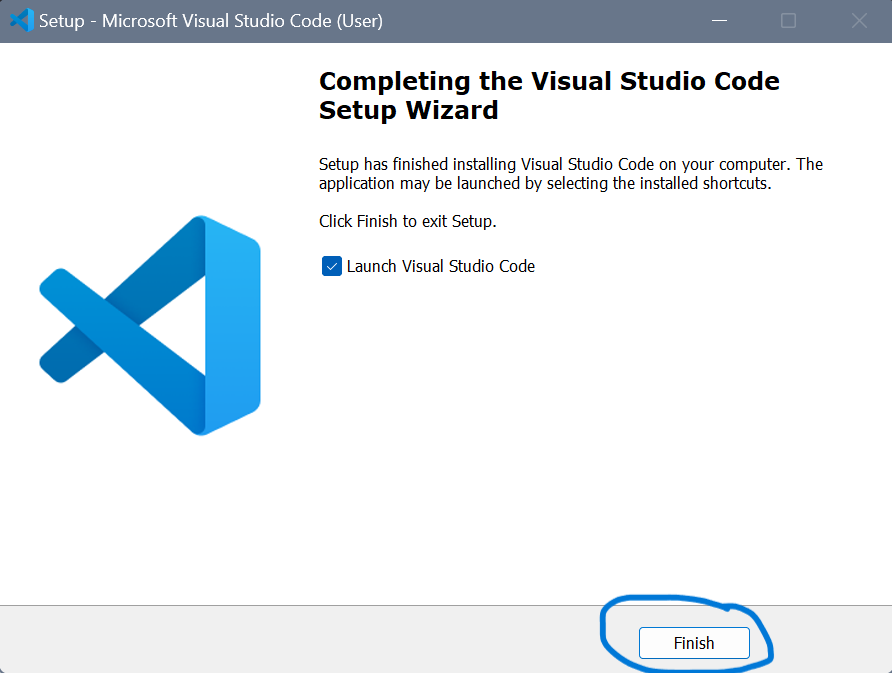
Task: Click the large Visual Studio Code logo
Action: [x=150, y=325]
